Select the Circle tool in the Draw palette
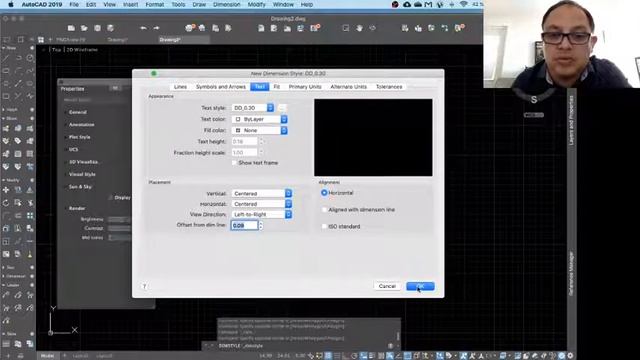 (30, 58)
